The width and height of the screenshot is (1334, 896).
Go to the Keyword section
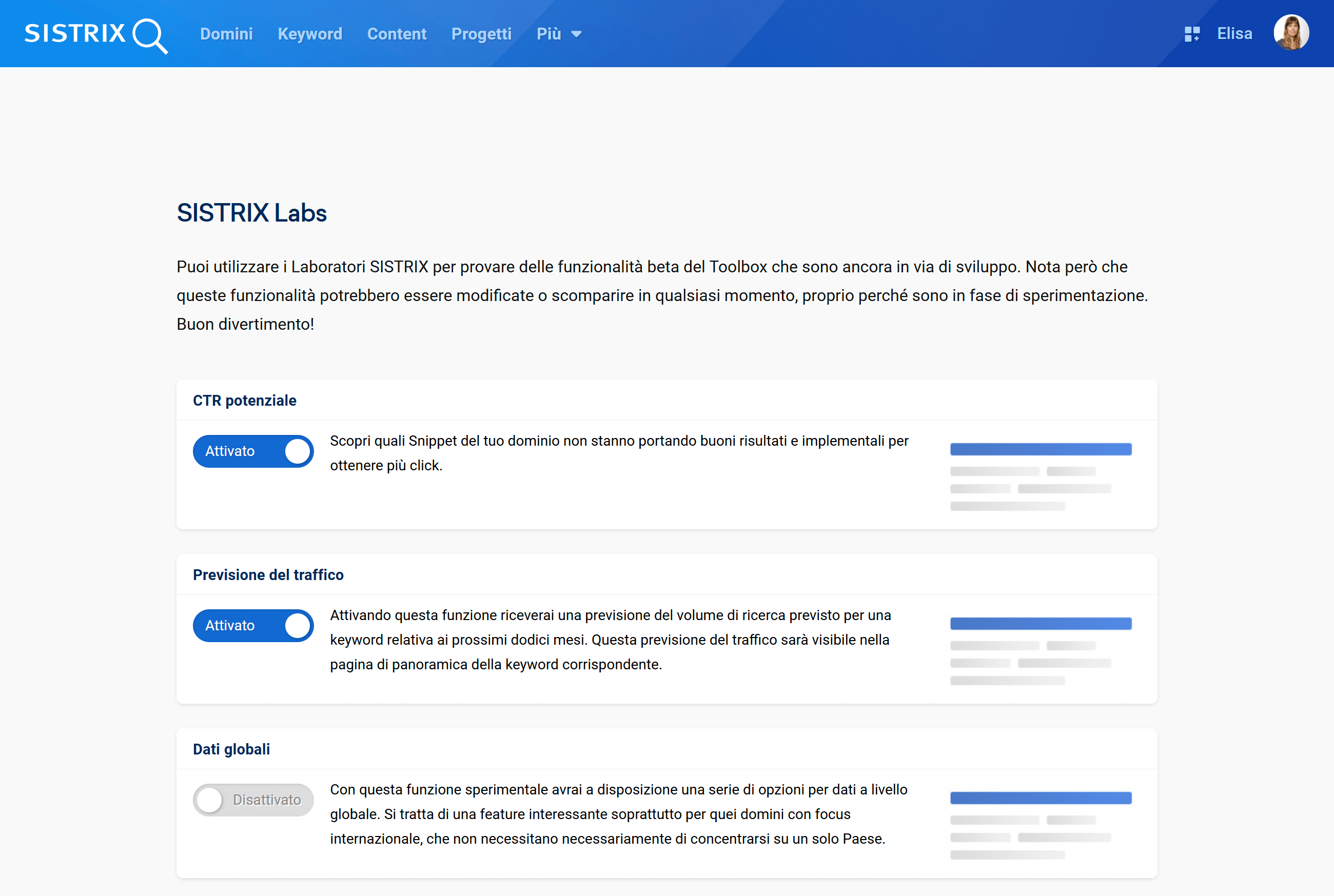[310, 34]
